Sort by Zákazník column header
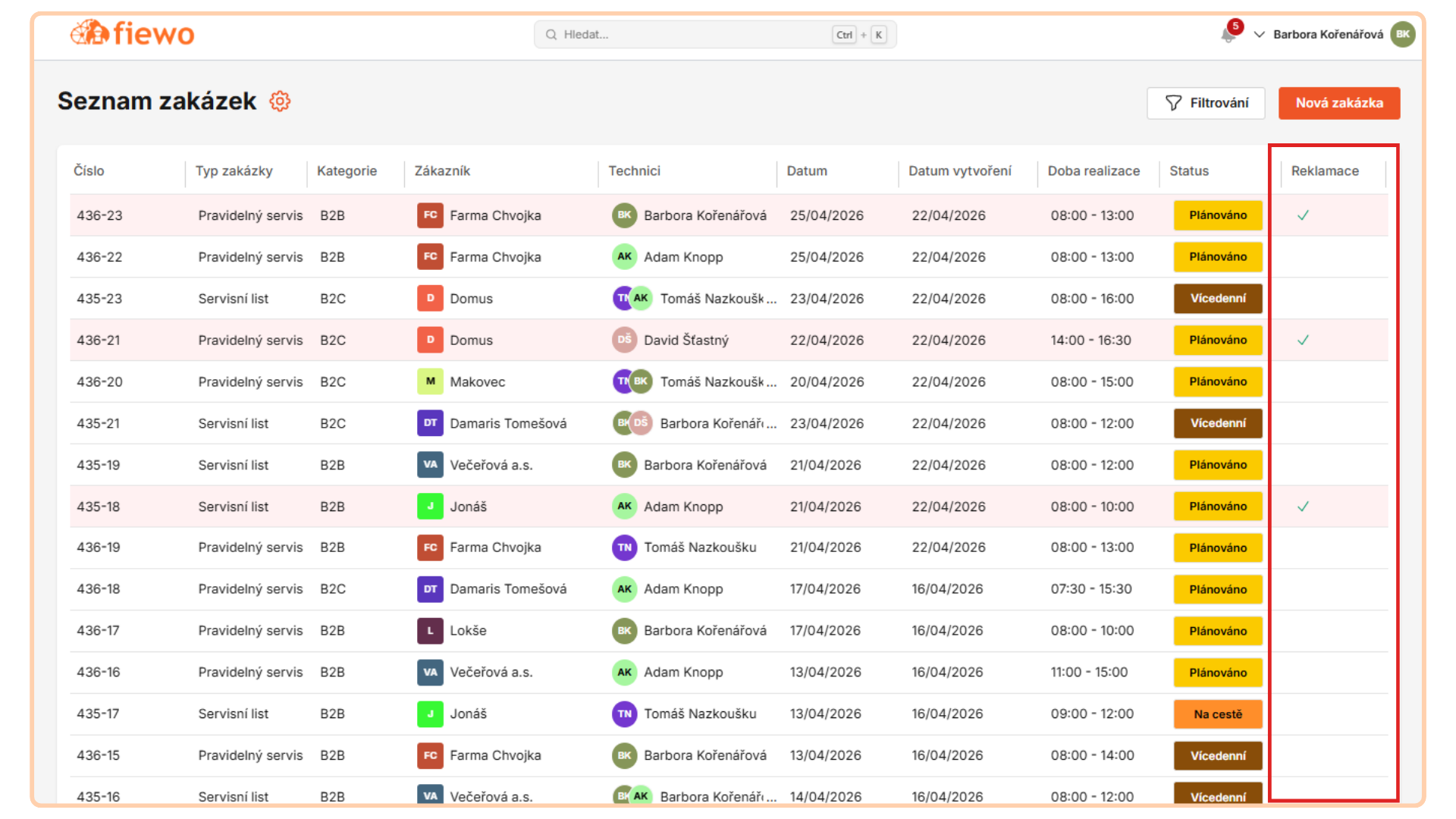The image size is (1456, 819). 442,171
